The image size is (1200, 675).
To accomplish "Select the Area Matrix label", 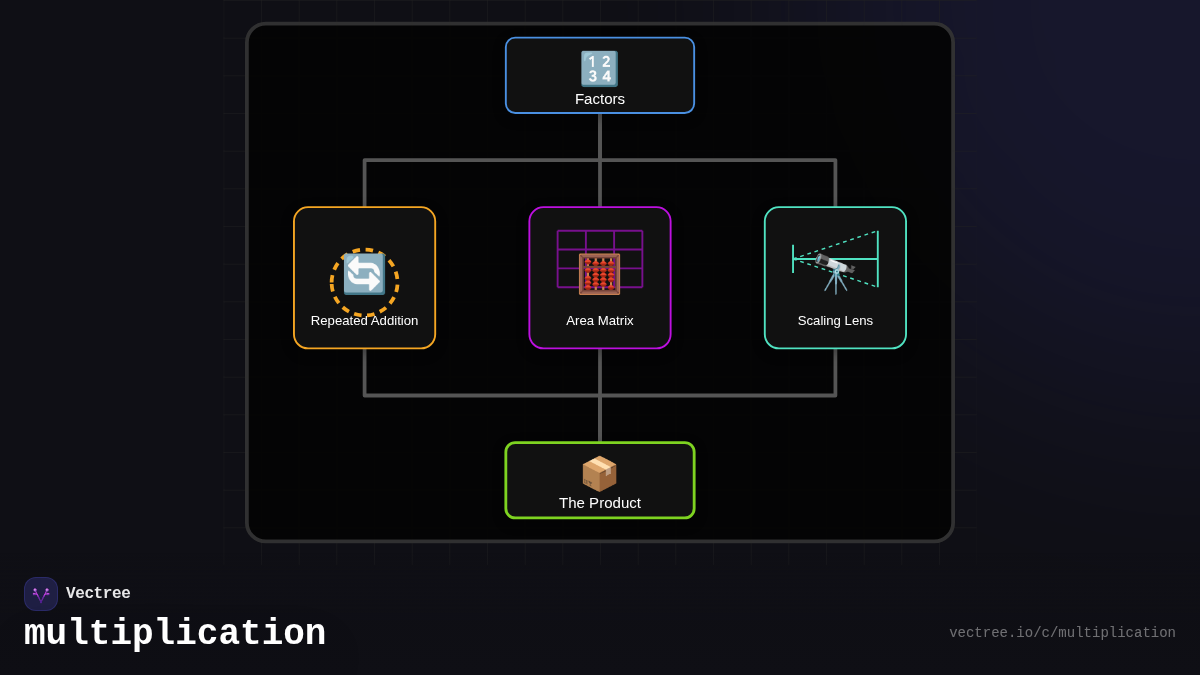I will tap(600, 321).
